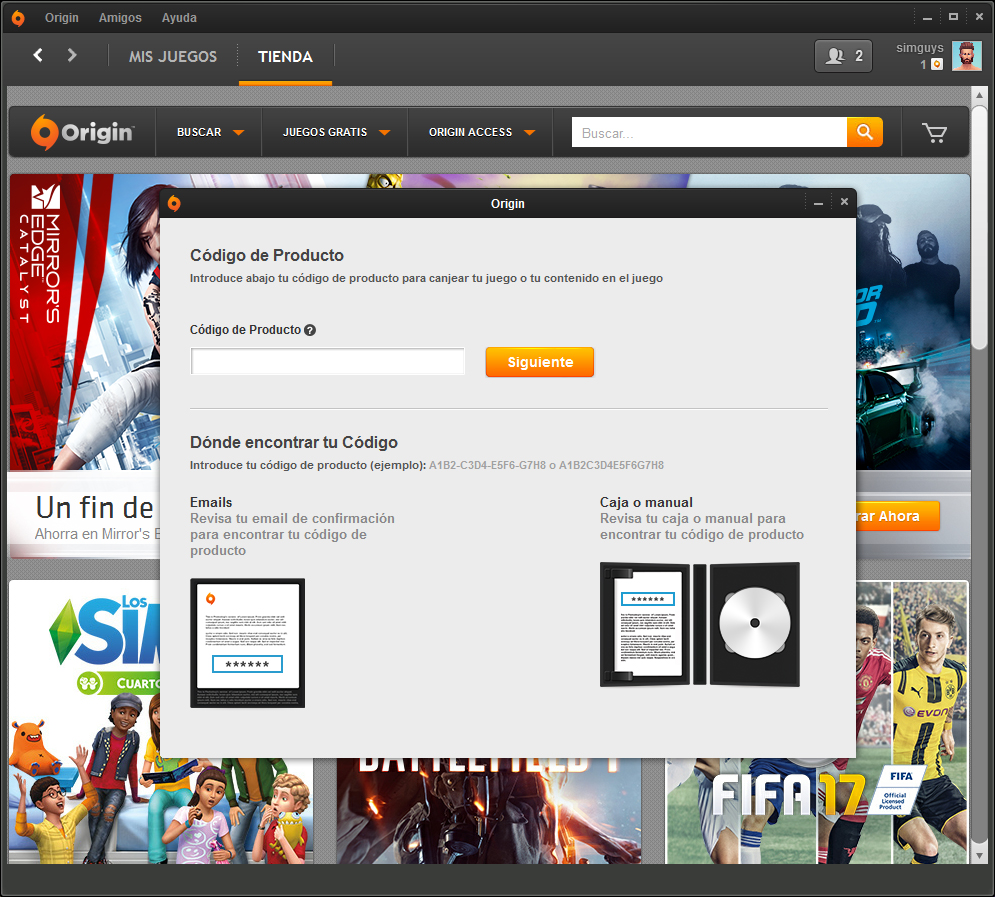This screenshot has height=897, width=995.
Task: Click the email code illustration
Action: click(247, 643)
